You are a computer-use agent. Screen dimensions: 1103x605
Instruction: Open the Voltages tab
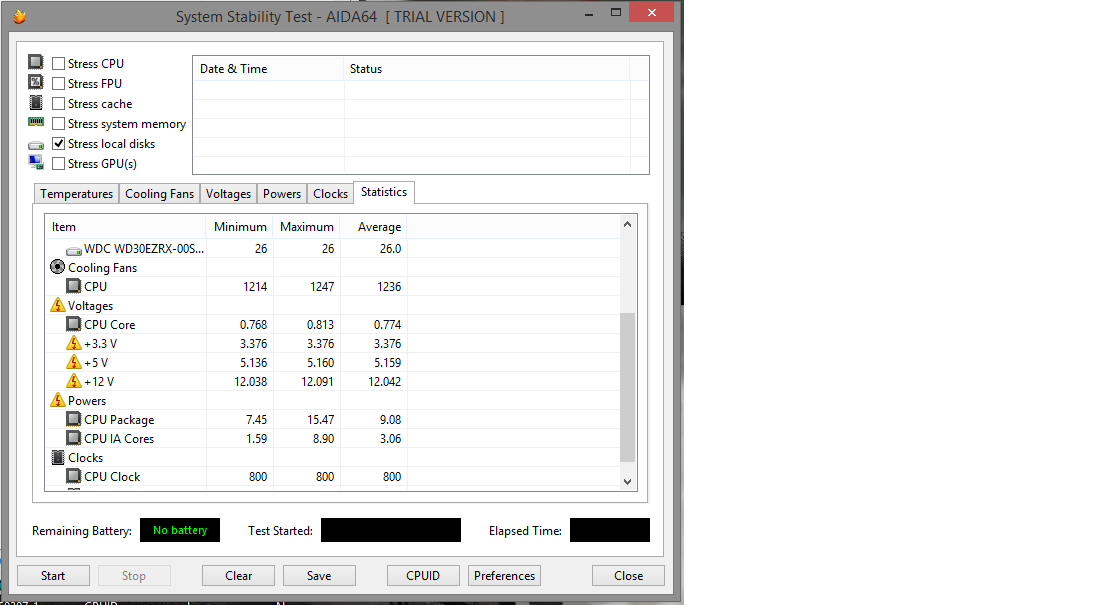(x=228, y=193)
